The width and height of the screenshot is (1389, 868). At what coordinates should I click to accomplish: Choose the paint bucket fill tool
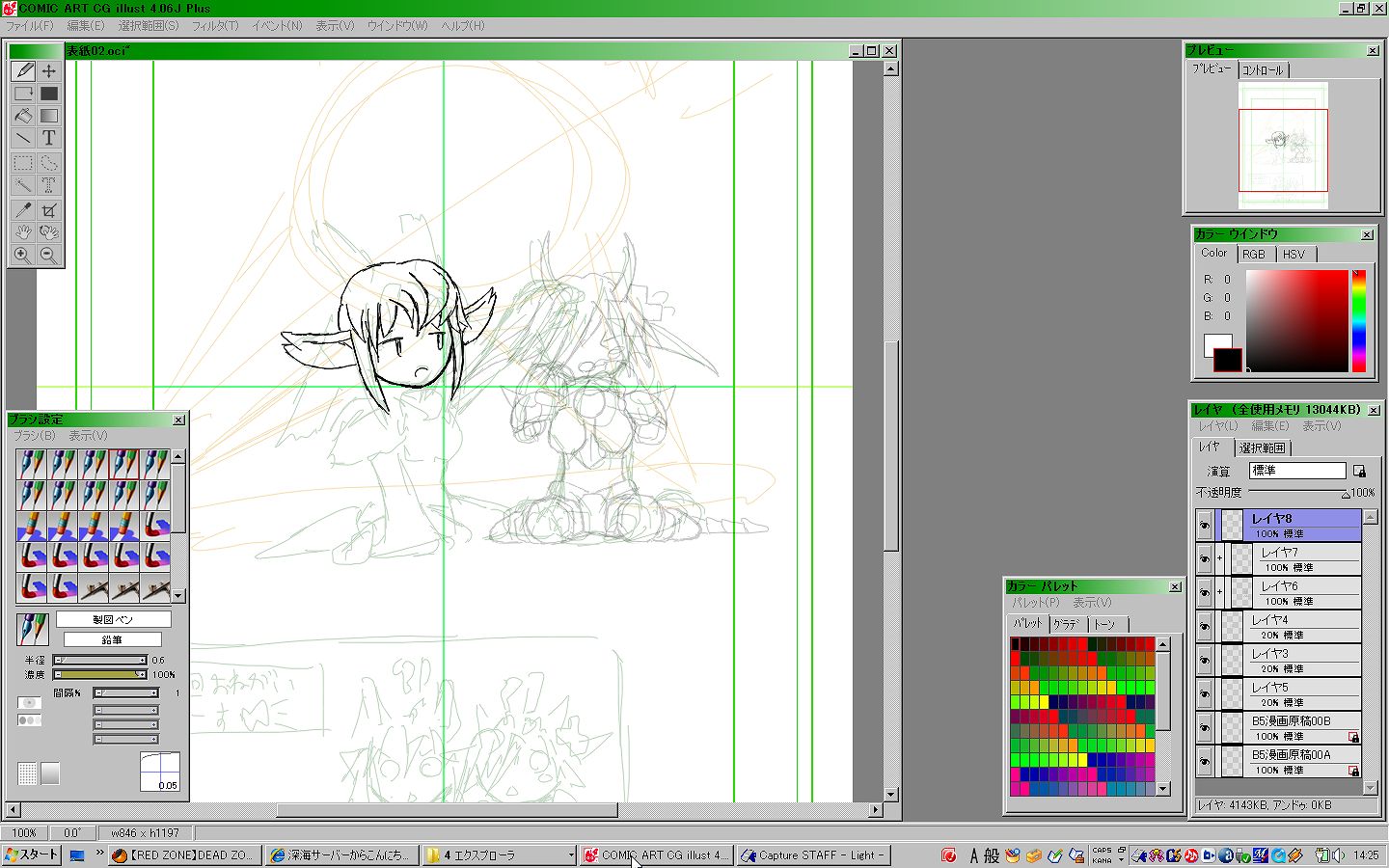pyautogui.click(x=23, y=116)
